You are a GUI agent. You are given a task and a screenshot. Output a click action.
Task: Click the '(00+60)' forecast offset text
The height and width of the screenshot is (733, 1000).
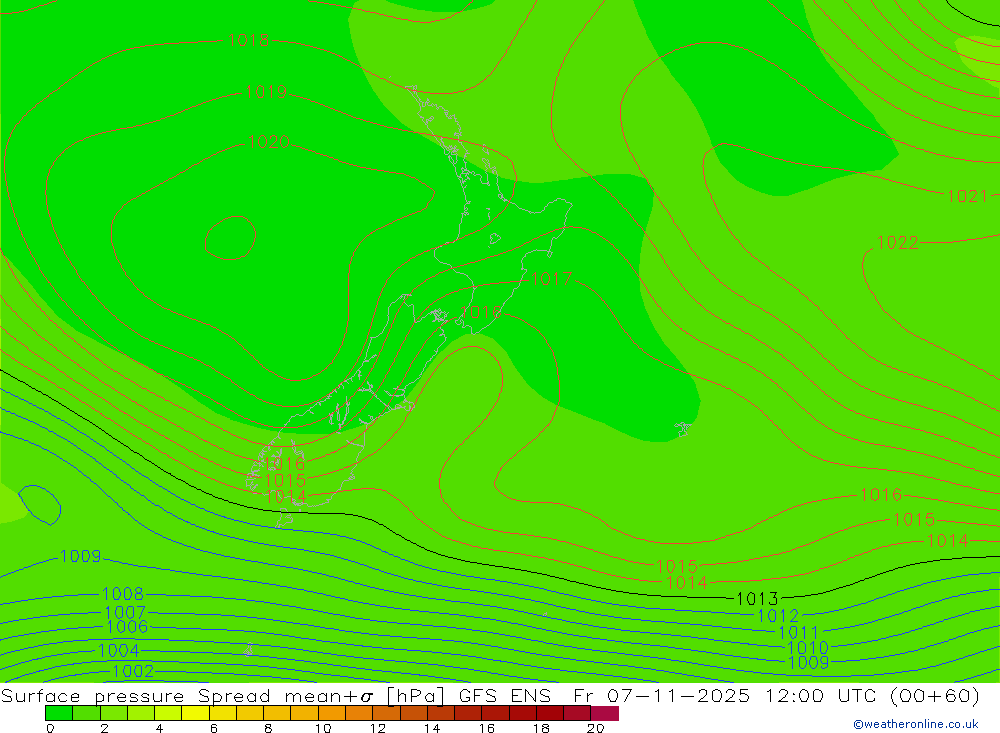(x=934, y=695)
